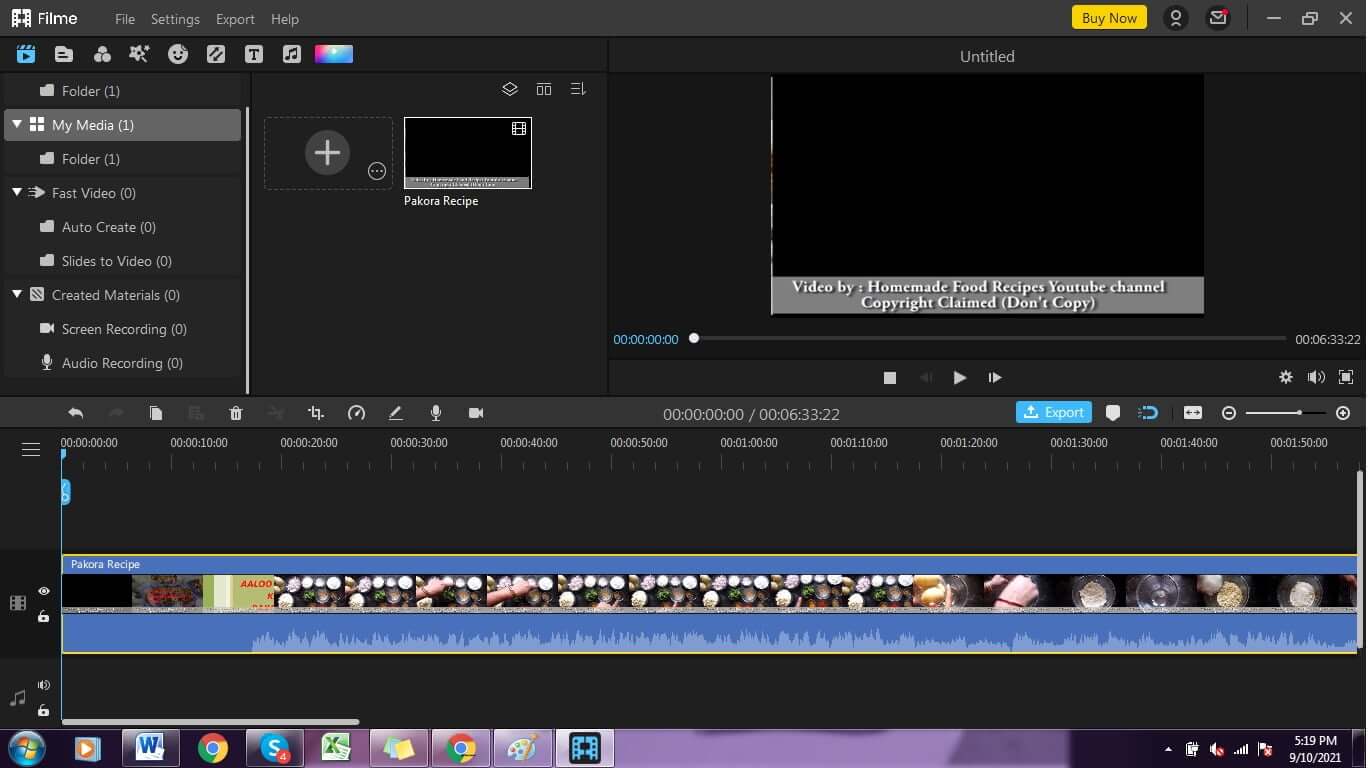The height and width of the screenshot is (768, 1370).
Task: Zoom in the timeline with plus
Action: tap(1343, 413)
